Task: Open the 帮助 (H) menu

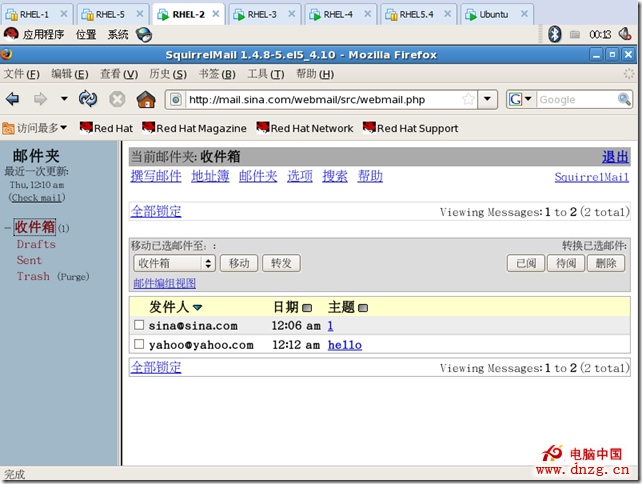Action: (315, 74)
